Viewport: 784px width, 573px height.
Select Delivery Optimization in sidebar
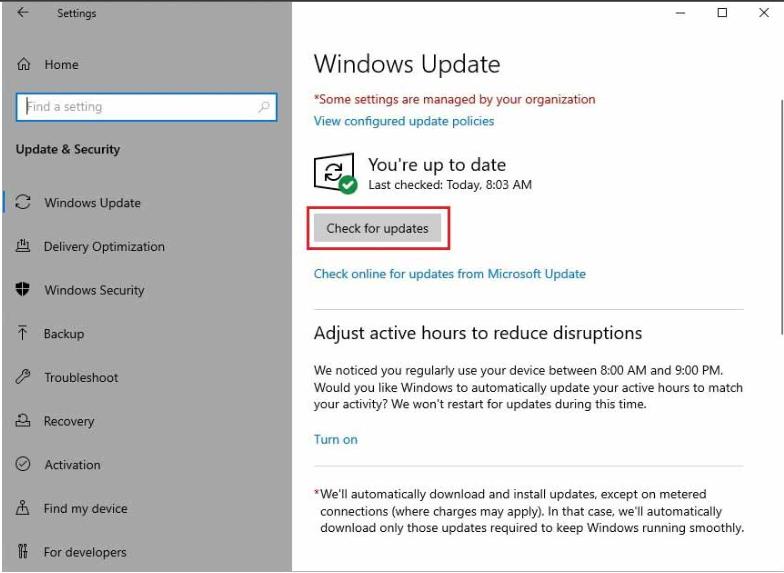coord(104,247)
